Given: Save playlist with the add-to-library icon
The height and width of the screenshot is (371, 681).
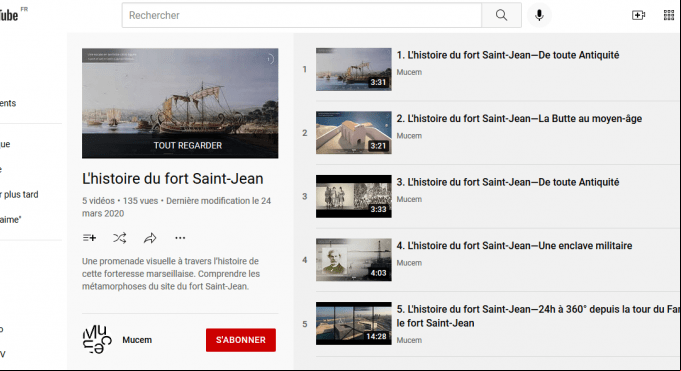Looking at the screenshot, I should [89, 238].
